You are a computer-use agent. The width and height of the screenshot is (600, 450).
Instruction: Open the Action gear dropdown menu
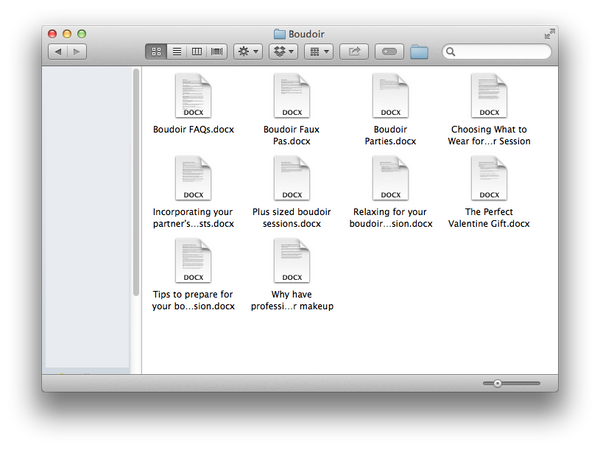247,51
